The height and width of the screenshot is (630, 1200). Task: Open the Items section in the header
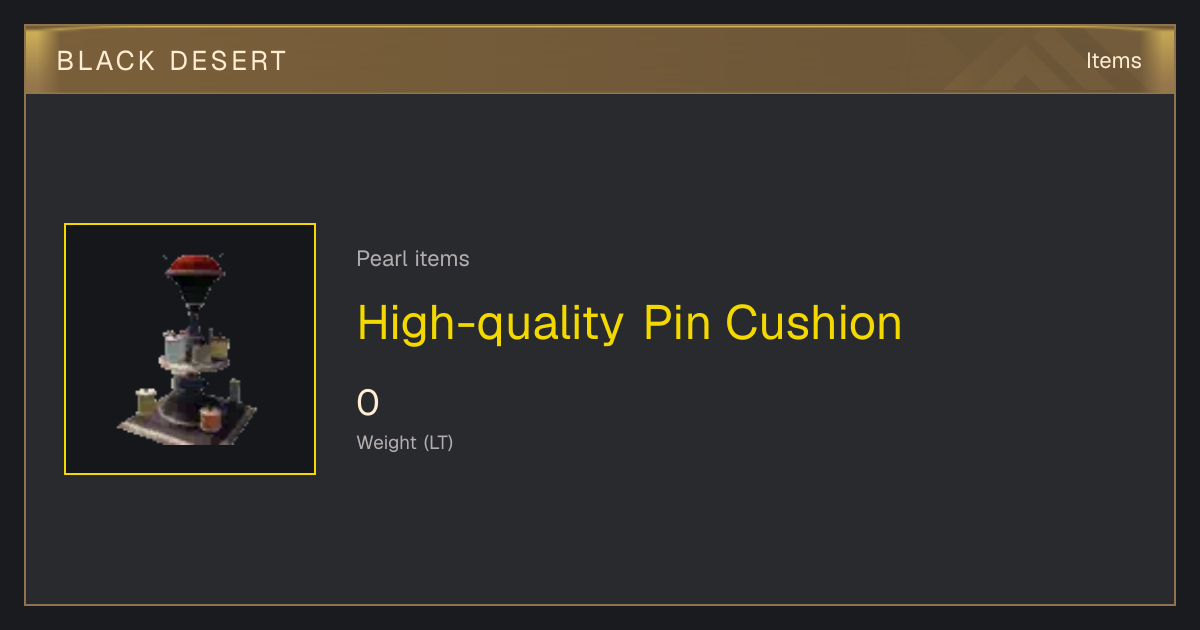click(x=1113, y=61)
